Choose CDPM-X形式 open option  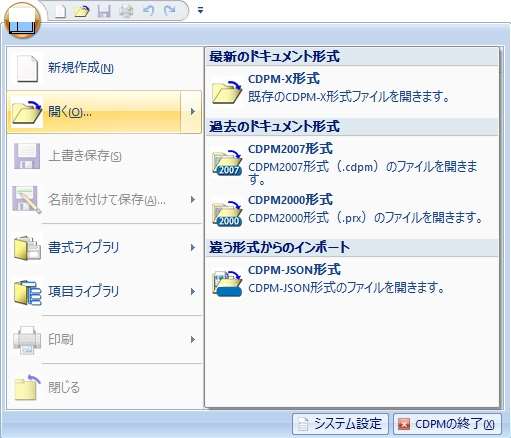[352, 88]
